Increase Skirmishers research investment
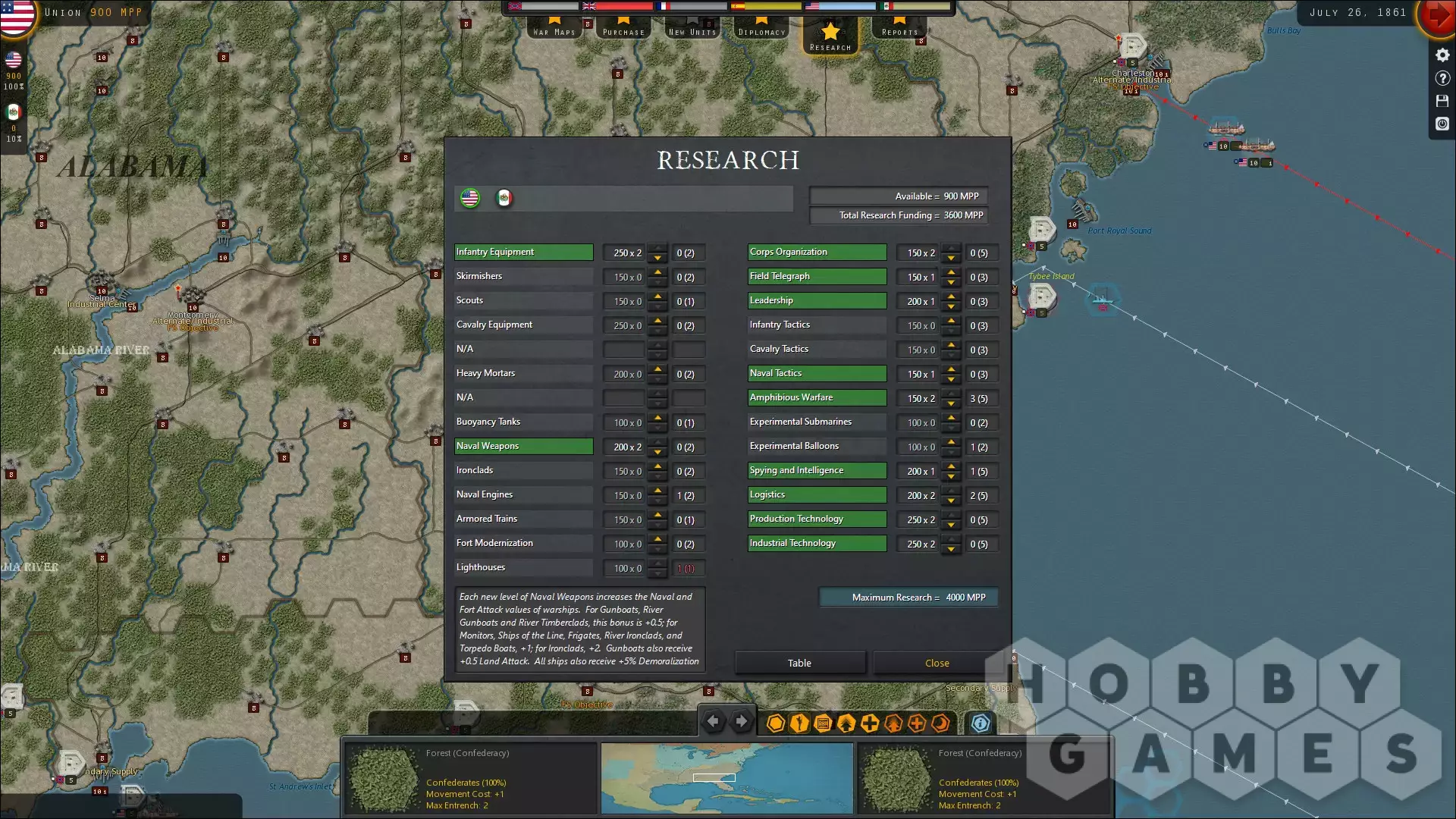Image resolution: width=1456 pixels, height=819 pixels. (657, 272)
